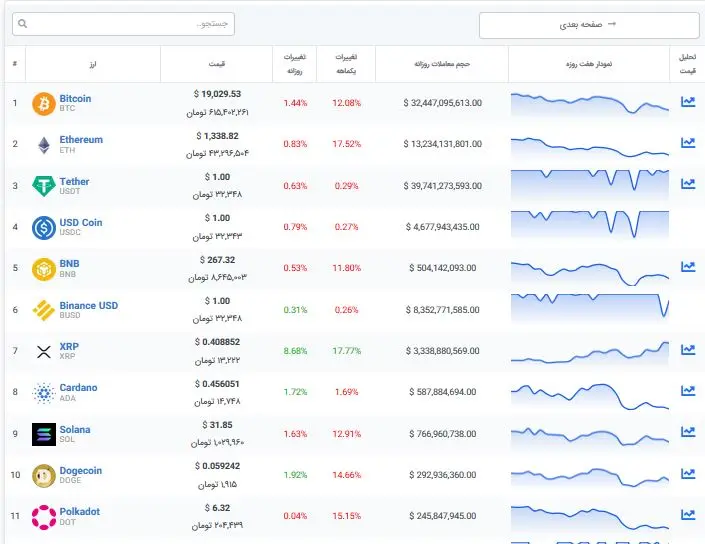Screen dimensions: 705x544
Task: Open price analysis chart icon for Dogecoin
Action: tap(688, 473)
